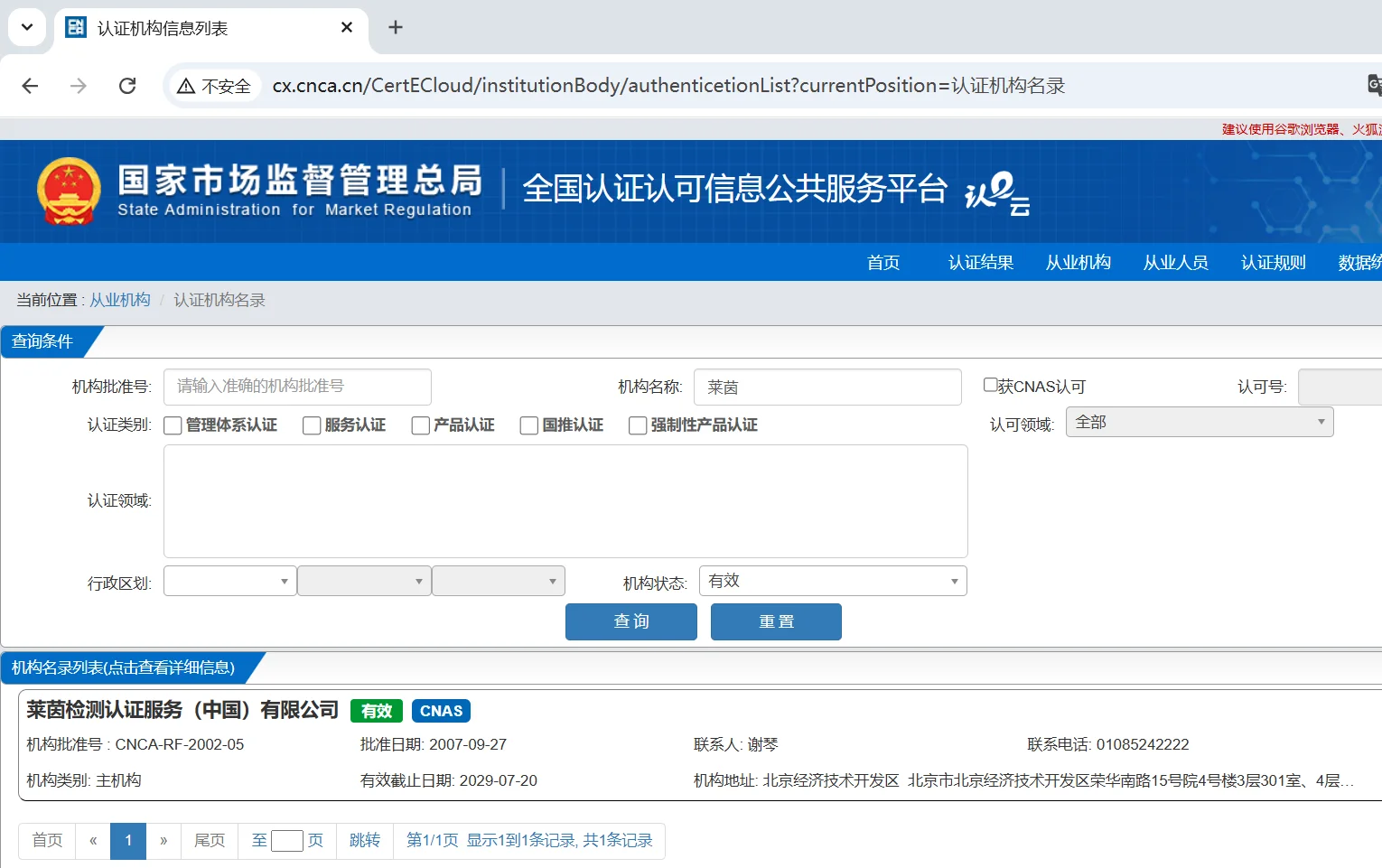Check the 管理体系认证 checkbox
Screen dimensions: 1382x868
pyautogui.click(x=173, y=425)
